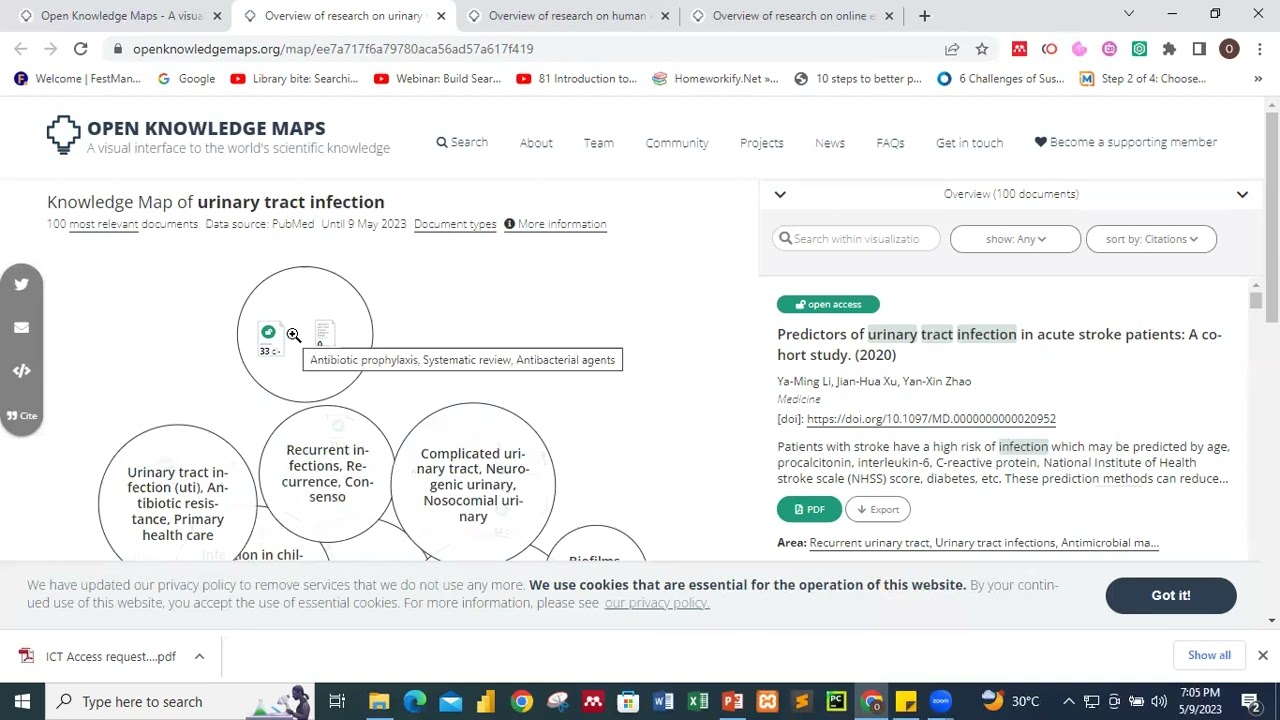Switch to Open Knowledge Maps first tab

pyautogui.click(x=118, y=15)
